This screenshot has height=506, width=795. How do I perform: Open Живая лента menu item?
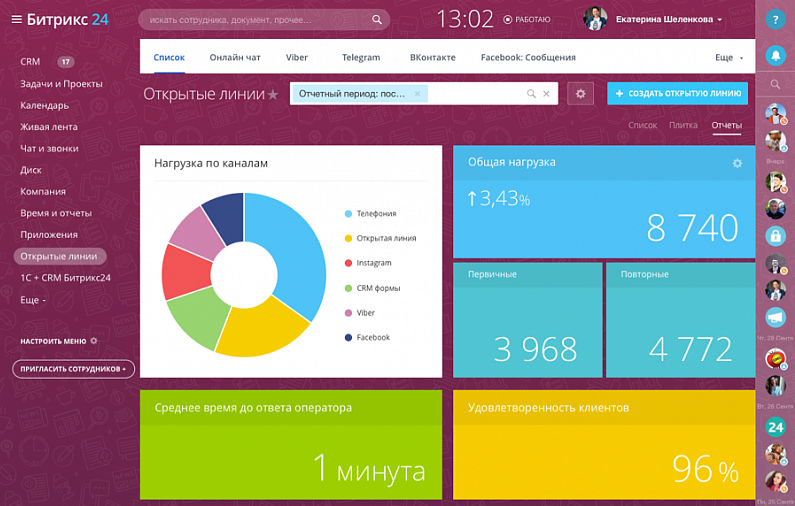49,127
